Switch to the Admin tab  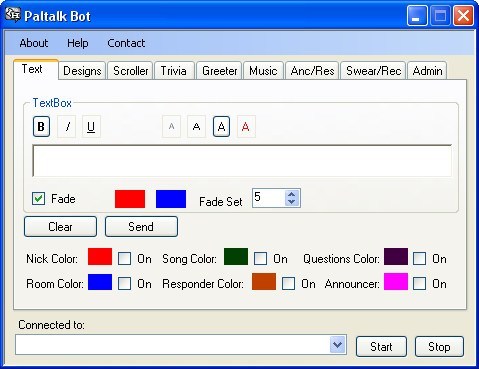click(x=427, y=71)
